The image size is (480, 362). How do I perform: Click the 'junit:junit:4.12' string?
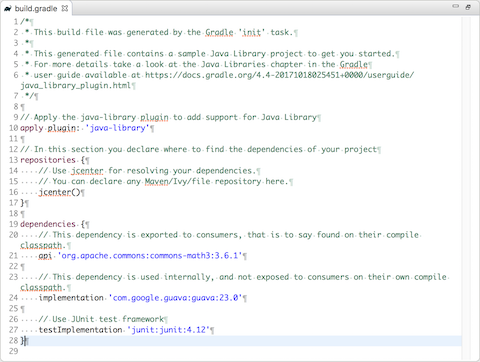[169, 330]
